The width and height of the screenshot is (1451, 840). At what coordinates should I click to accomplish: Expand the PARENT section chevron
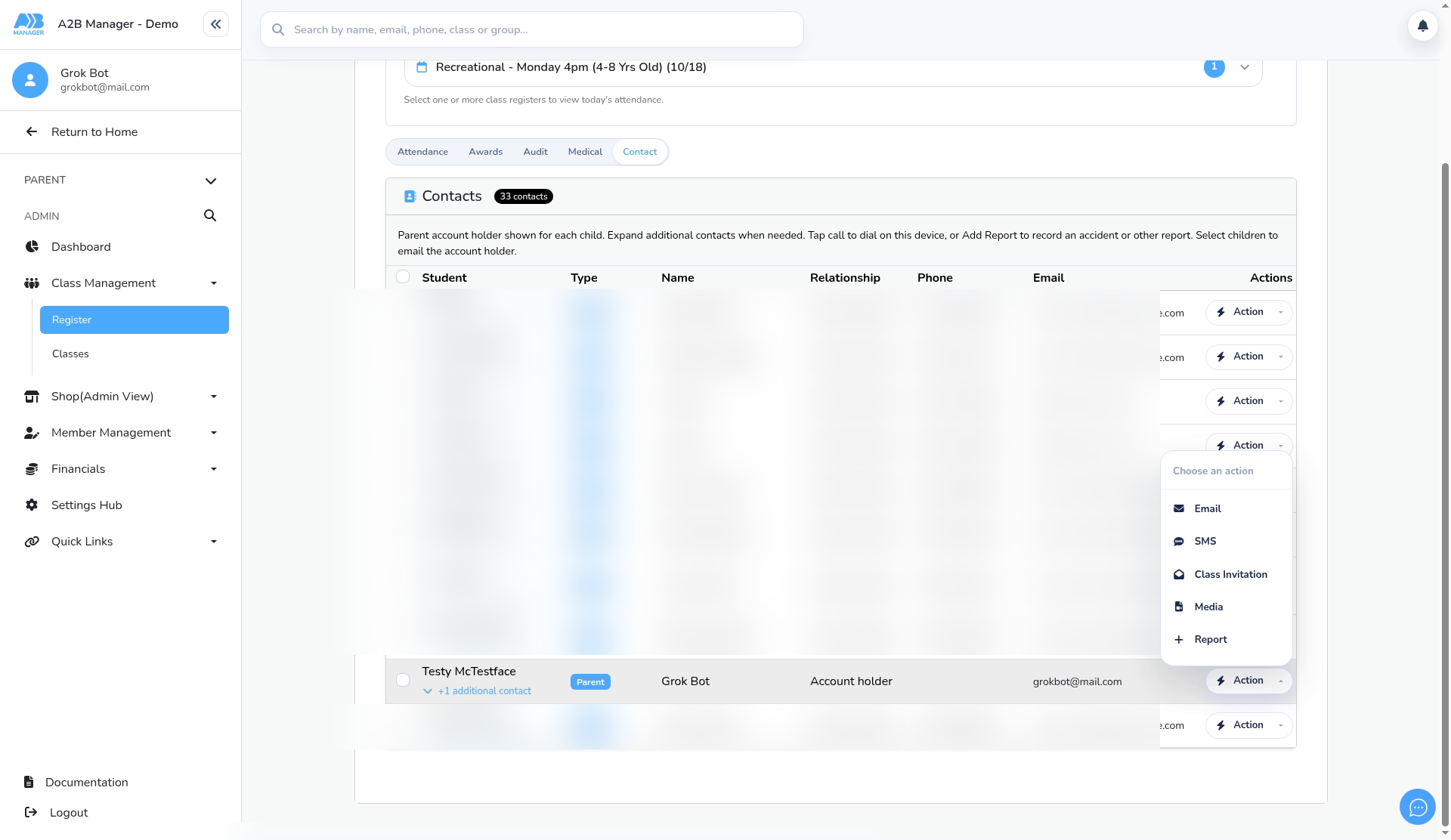211,181
